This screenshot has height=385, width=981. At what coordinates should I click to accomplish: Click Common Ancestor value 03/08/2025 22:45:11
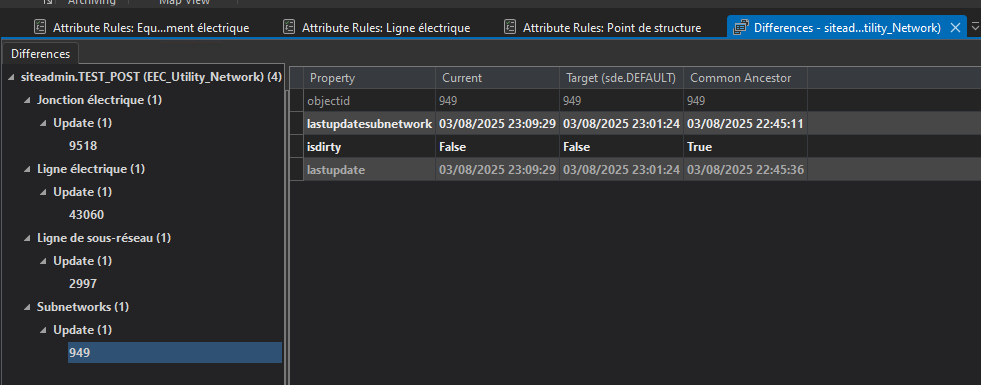click(x=745, y=124)
